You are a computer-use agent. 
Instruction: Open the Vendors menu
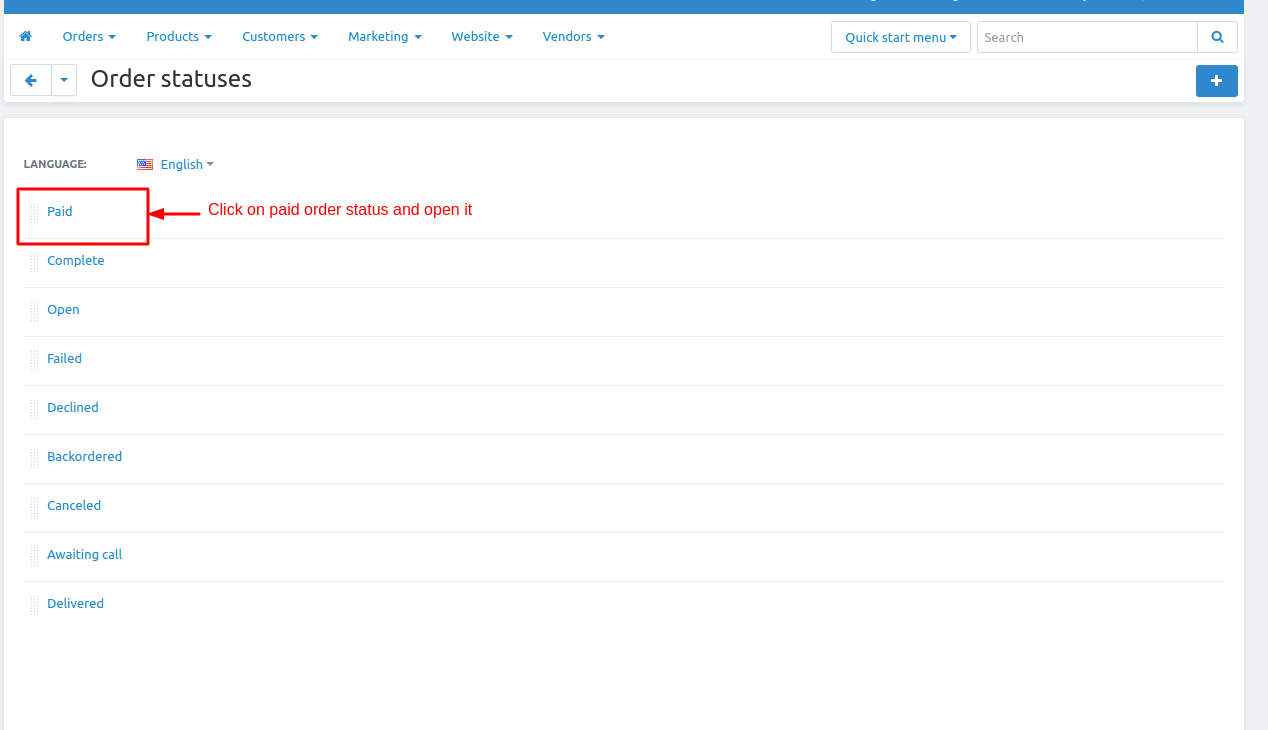point(573,37)
